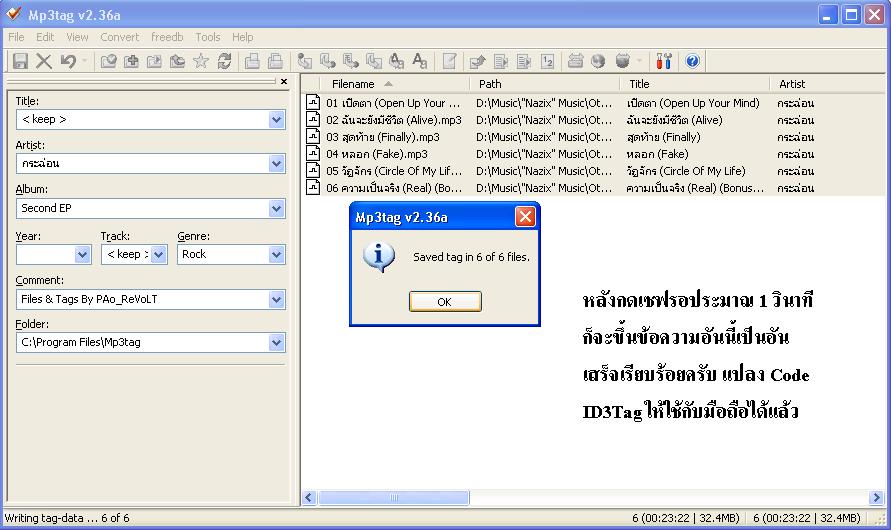Open the Help menu

coord(243,37)
